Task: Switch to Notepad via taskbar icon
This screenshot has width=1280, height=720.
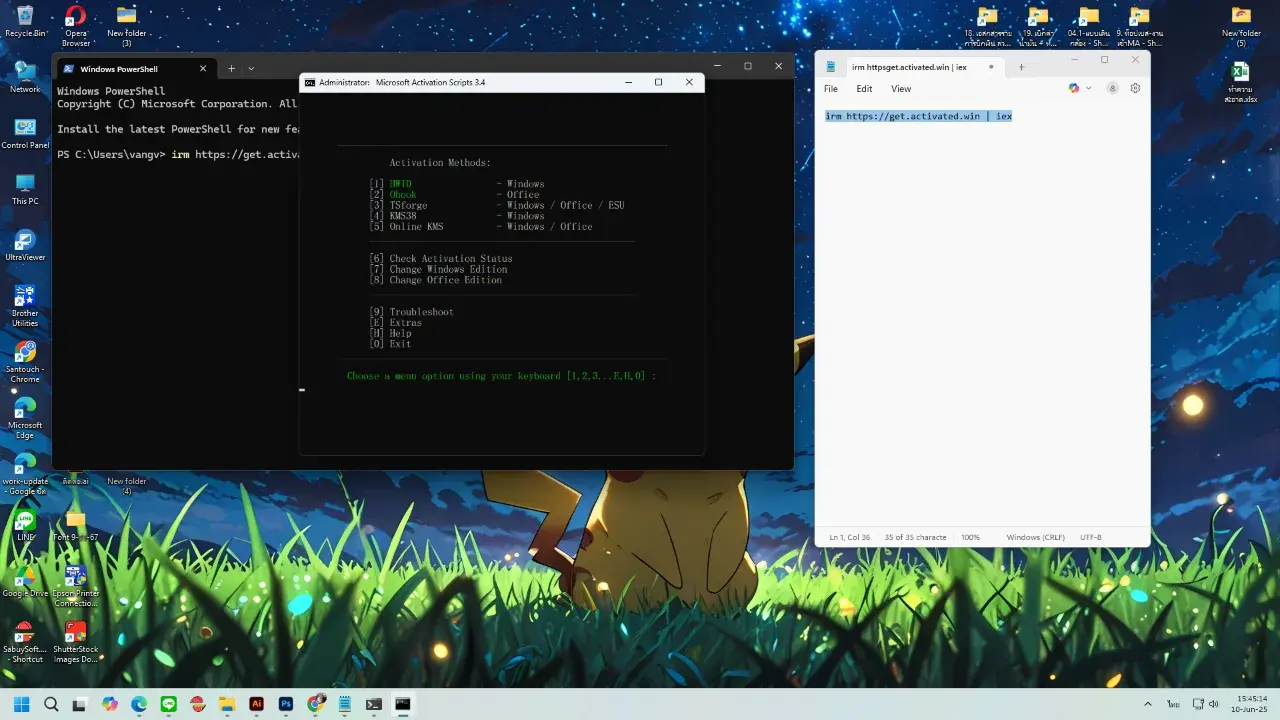Action: tap(344, 704)
